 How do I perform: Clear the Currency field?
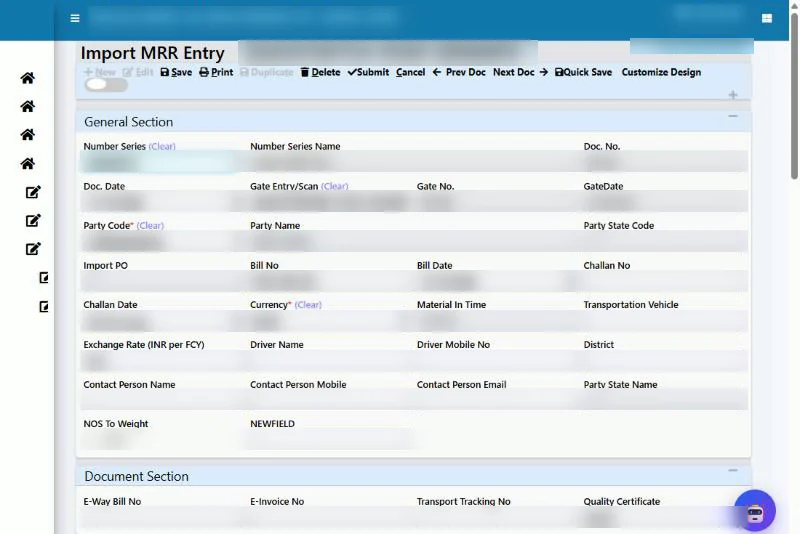click(308, 305)
